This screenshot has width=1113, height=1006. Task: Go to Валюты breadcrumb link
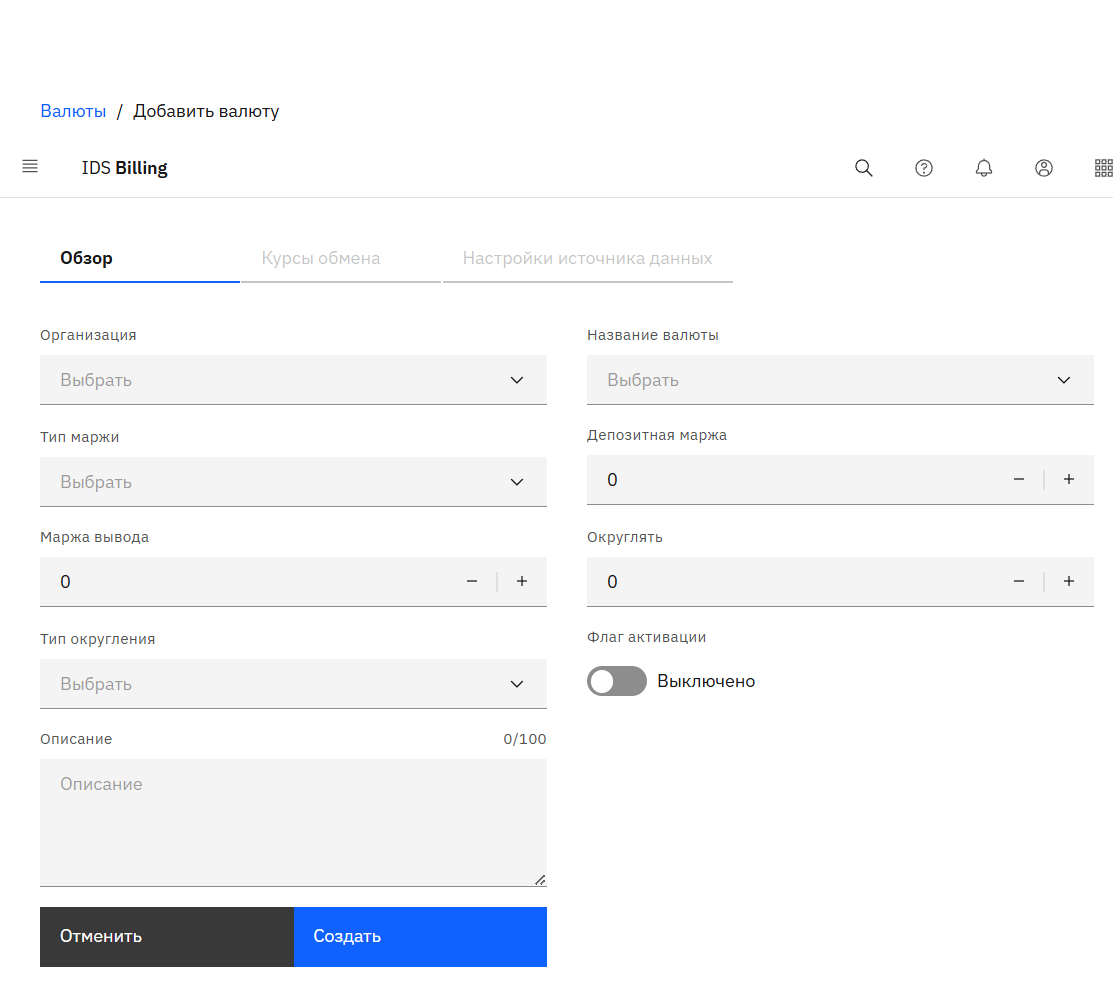click(x=73, y=111)
